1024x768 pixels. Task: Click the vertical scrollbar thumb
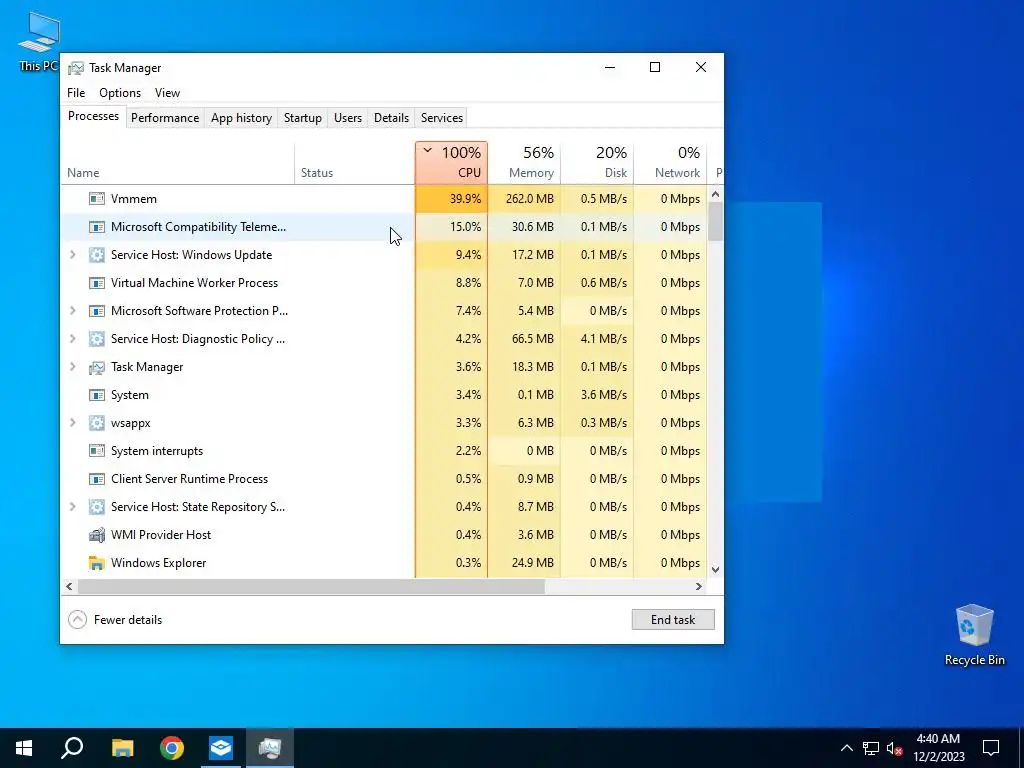[x=715, y=221]
